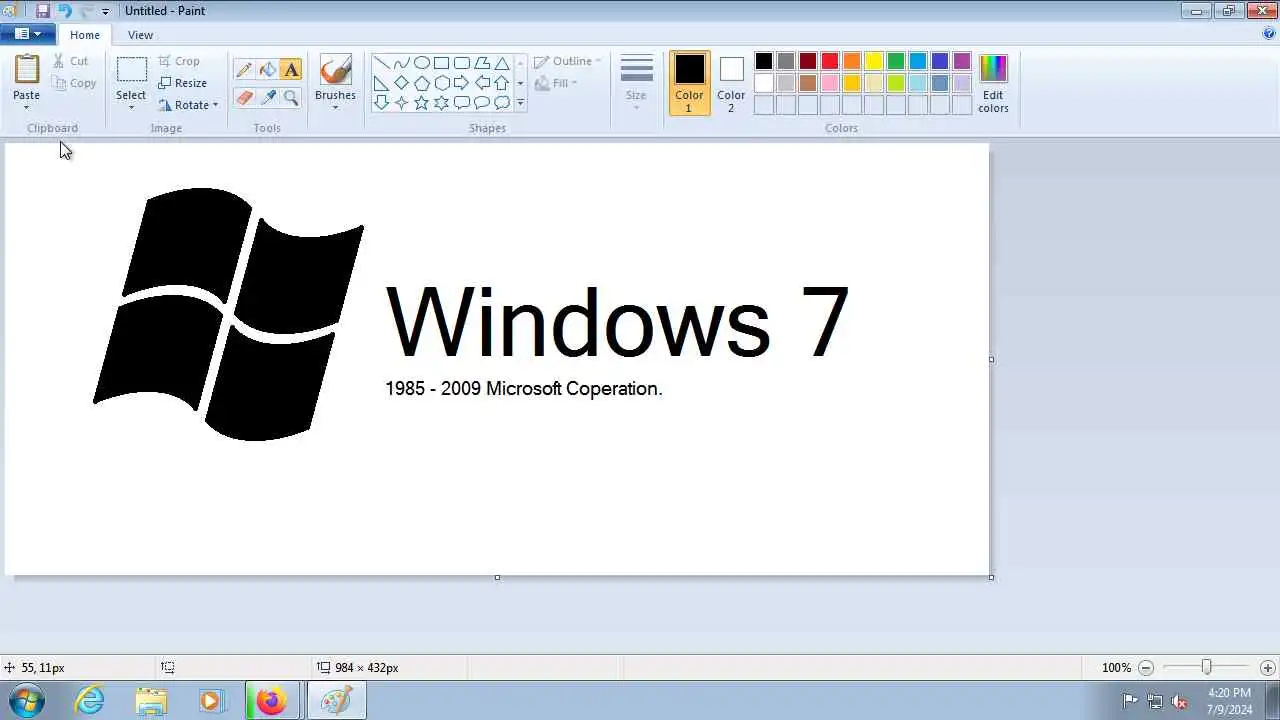Choose the Polygon shape
The image size is (1280, 720).
pyautogui.click(x=481, y=63)
